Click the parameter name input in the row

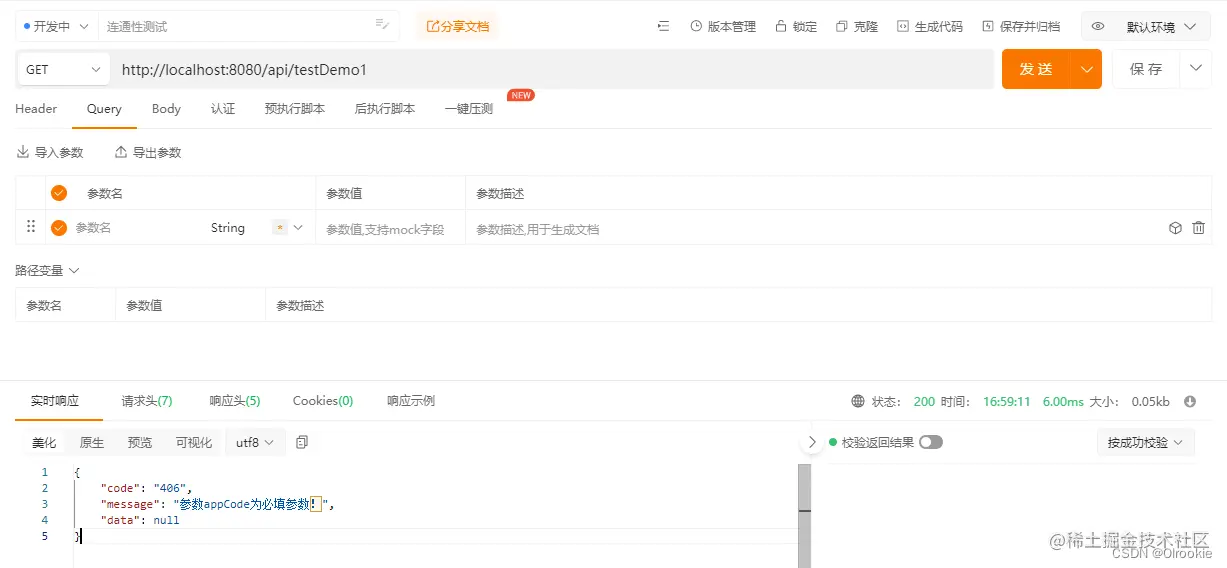click(x=135, y=228)
